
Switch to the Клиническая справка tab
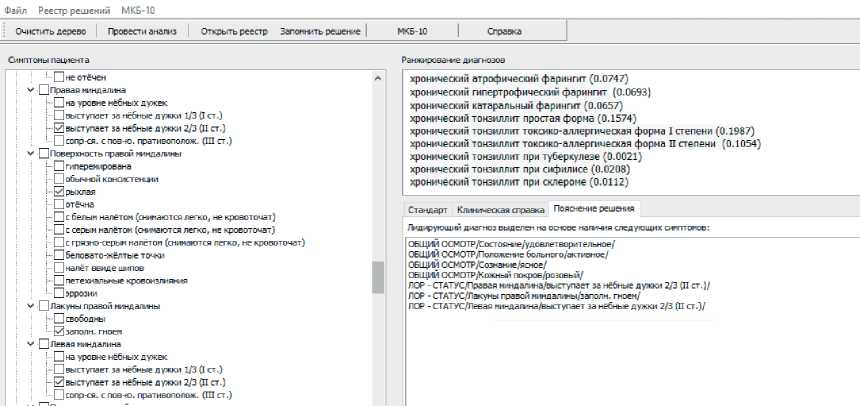click(x=500, y=210)
